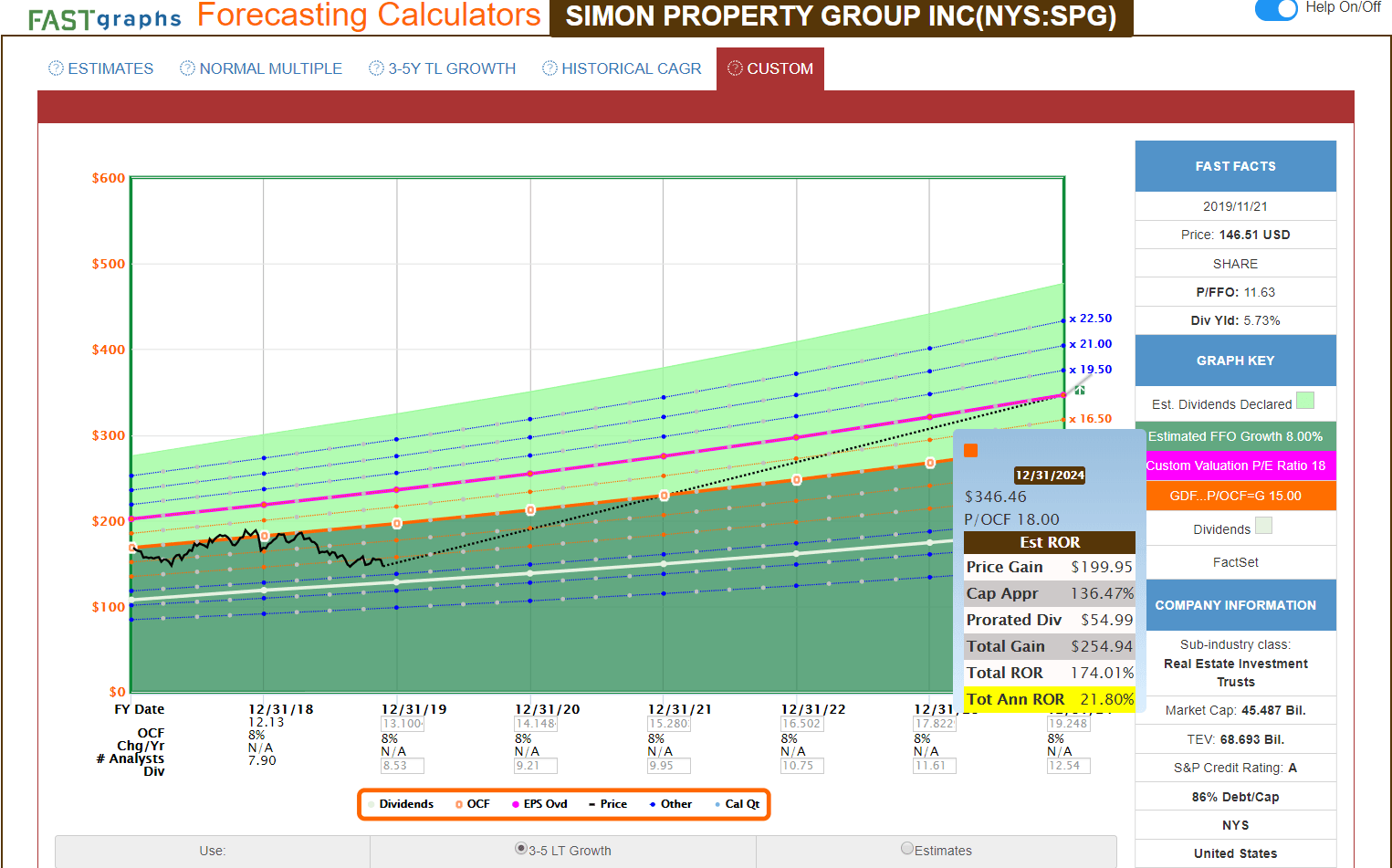1392x868 pixels.
Task: Click the x 22.50 multiple label
Action: coord(1091,319)
